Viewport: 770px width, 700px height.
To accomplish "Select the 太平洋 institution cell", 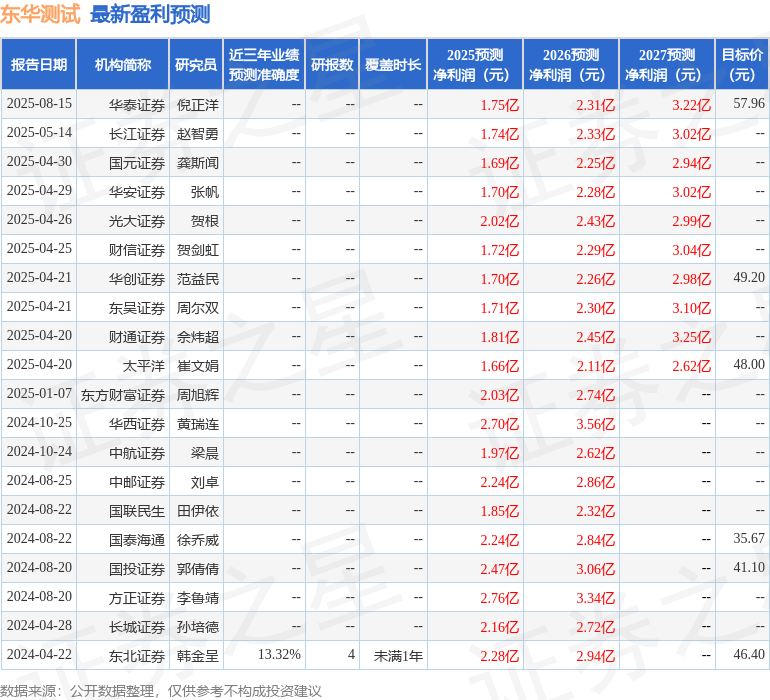I will (144, 365).
